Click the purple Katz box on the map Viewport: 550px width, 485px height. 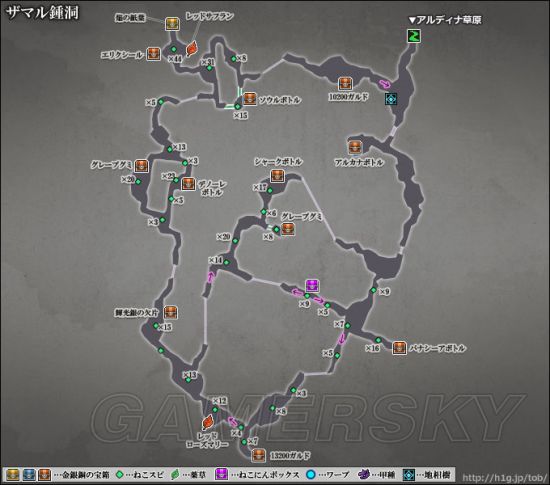[312, 286]
